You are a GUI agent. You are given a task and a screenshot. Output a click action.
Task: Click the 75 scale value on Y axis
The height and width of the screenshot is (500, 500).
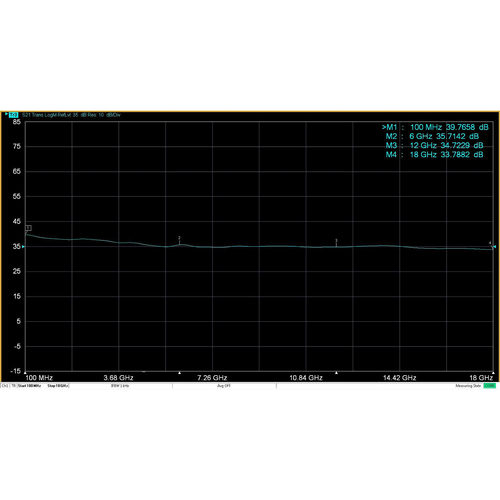click(17, 146)
